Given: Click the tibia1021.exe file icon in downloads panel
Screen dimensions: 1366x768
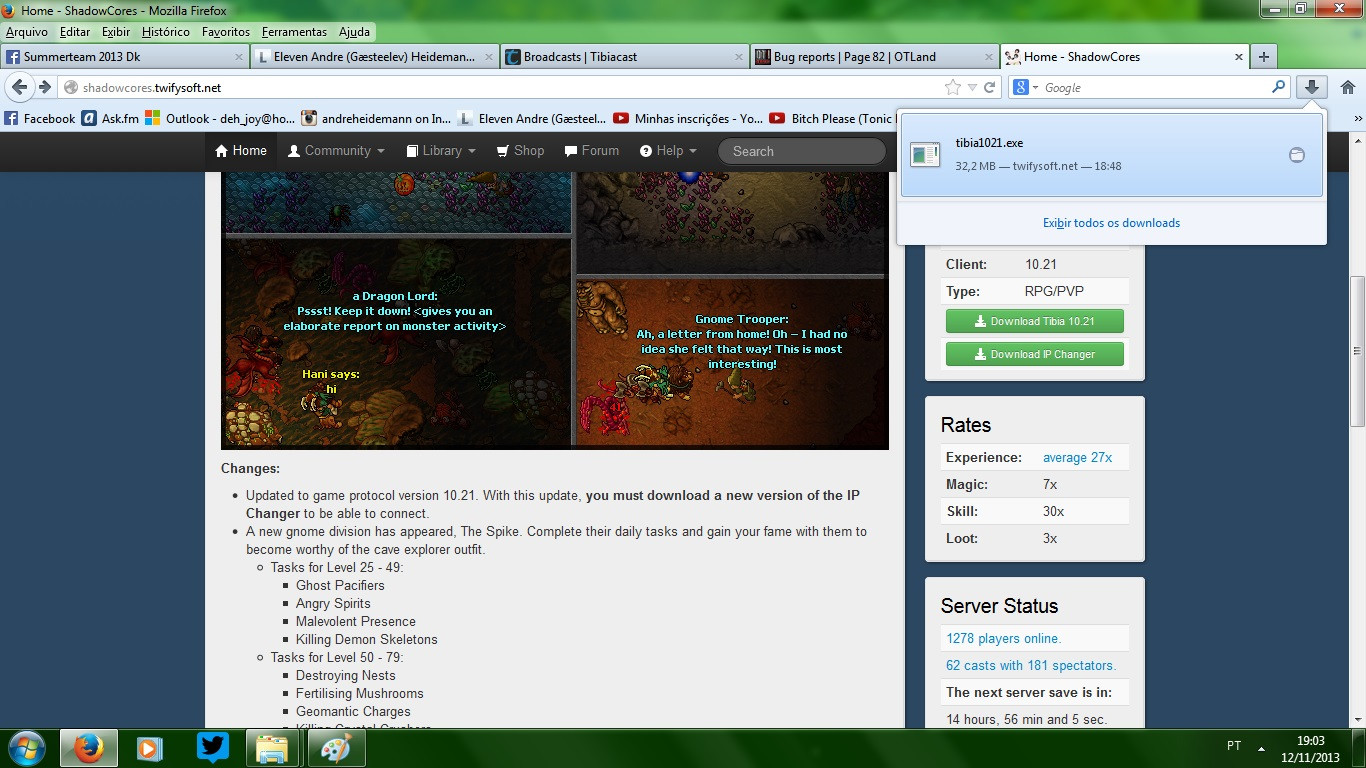Looking at the screenshot, I should tap(925, 154).
